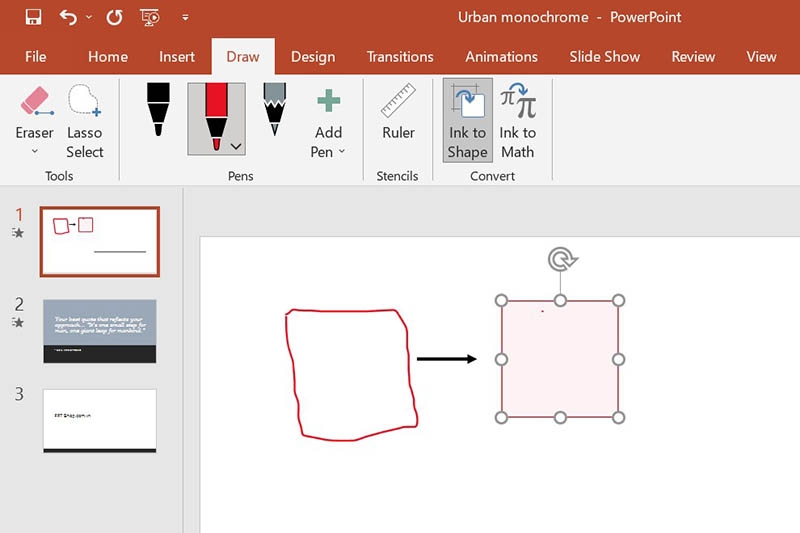
Task: Click the top-right handle of the pink square
Action: [x=619, y=300]
